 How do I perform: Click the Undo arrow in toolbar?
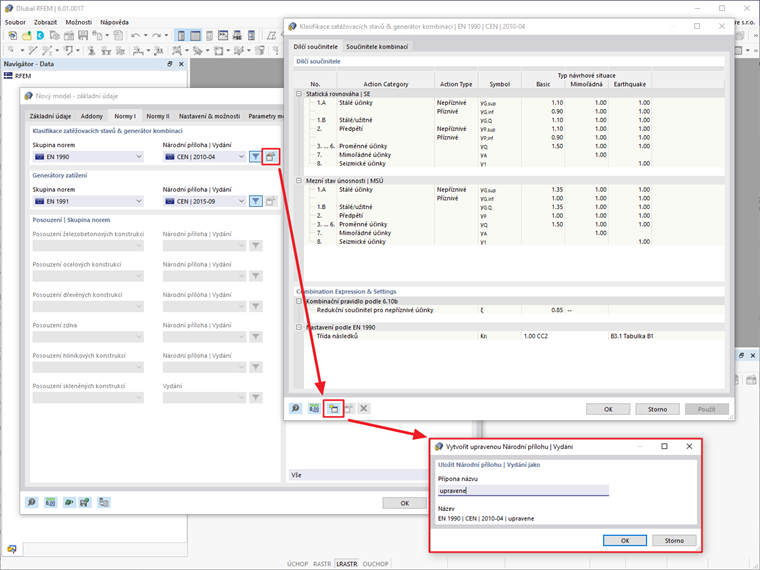click(x=135, y=35)
